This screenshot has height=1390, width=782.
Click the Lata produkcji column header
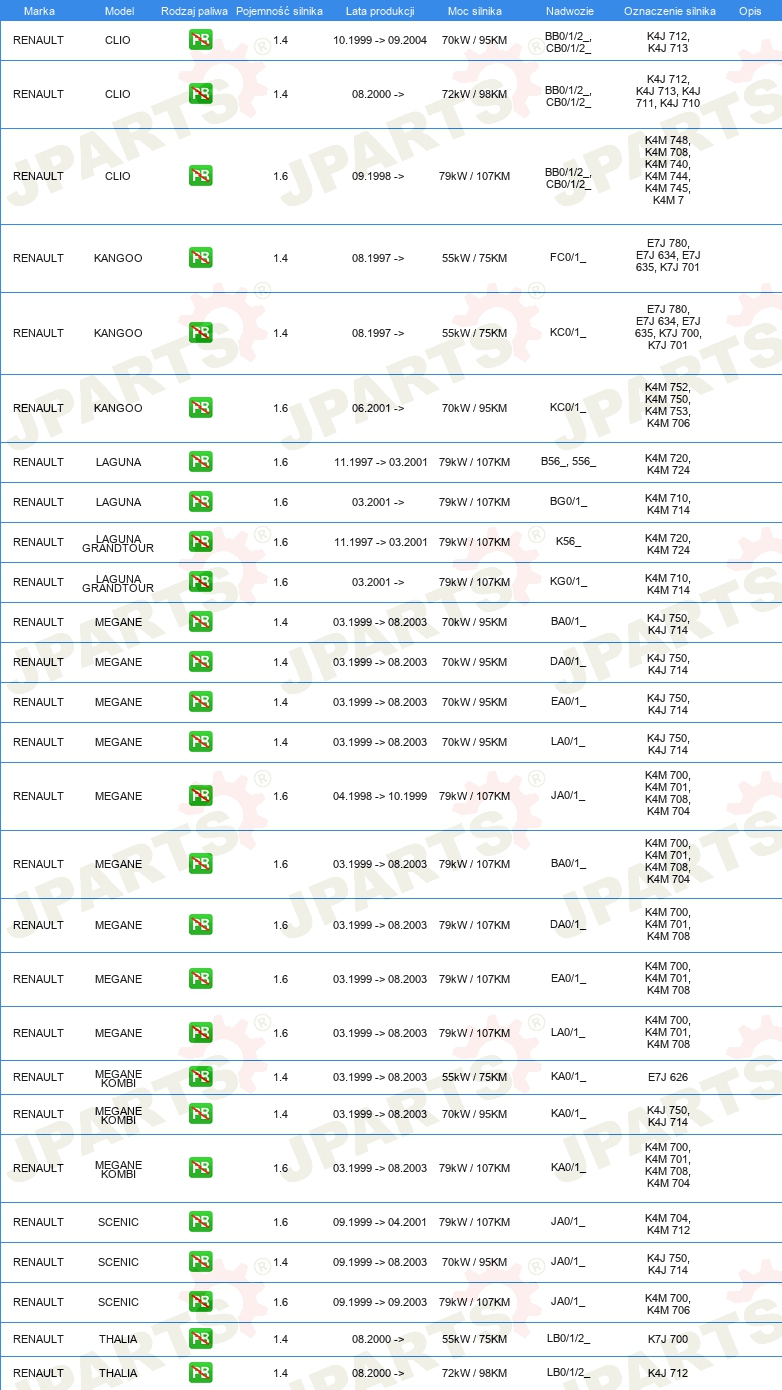pyautogui.click(x=380, y=11)
